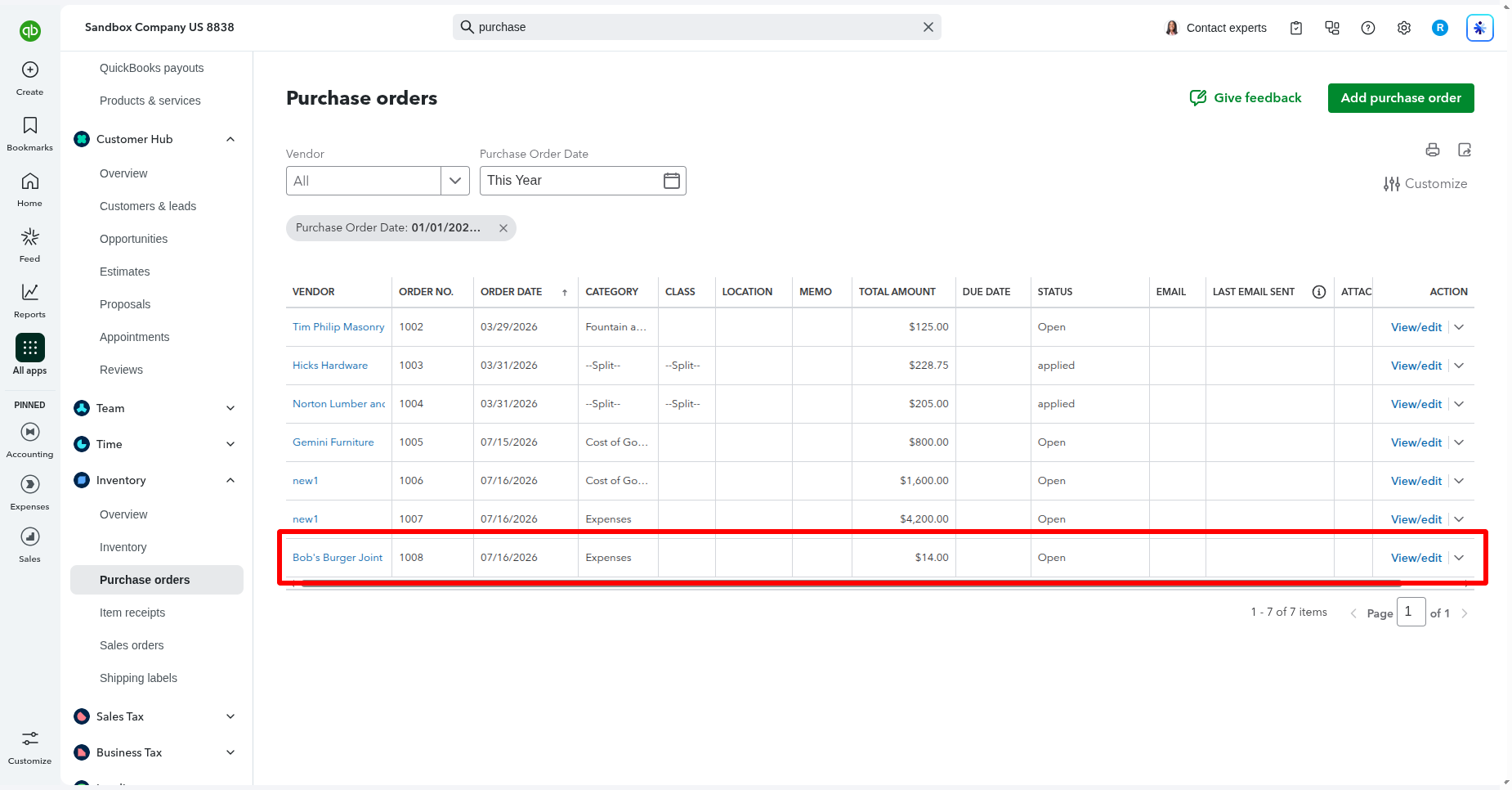Viewport: 1512px width, 790px height.
Task: Remove the Purchase Order Date filter chip
Action: [503, 228]
